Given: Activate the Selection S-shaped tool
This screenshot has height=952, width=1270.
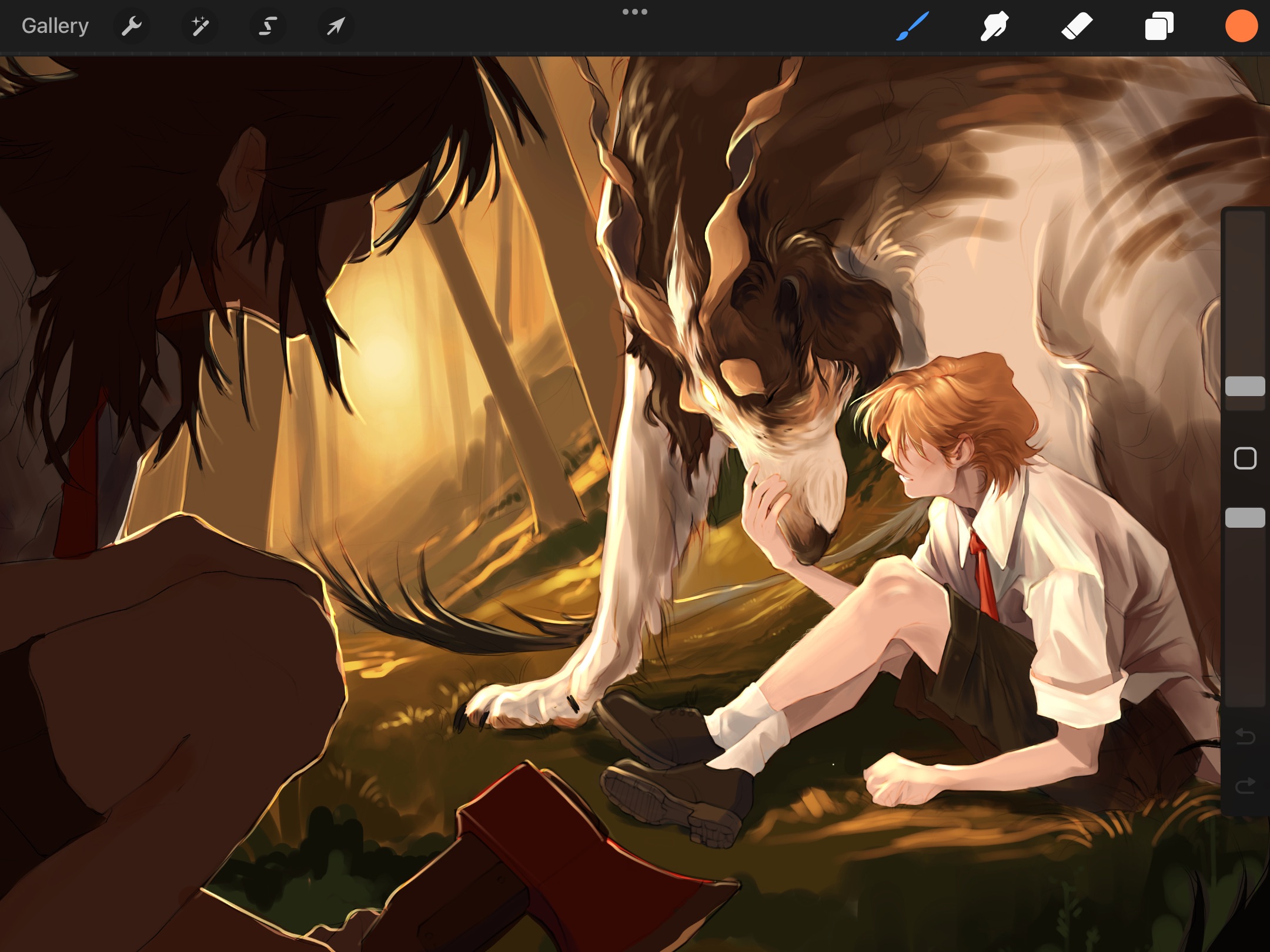Looking at the screenshot, I should pos(268,26).
